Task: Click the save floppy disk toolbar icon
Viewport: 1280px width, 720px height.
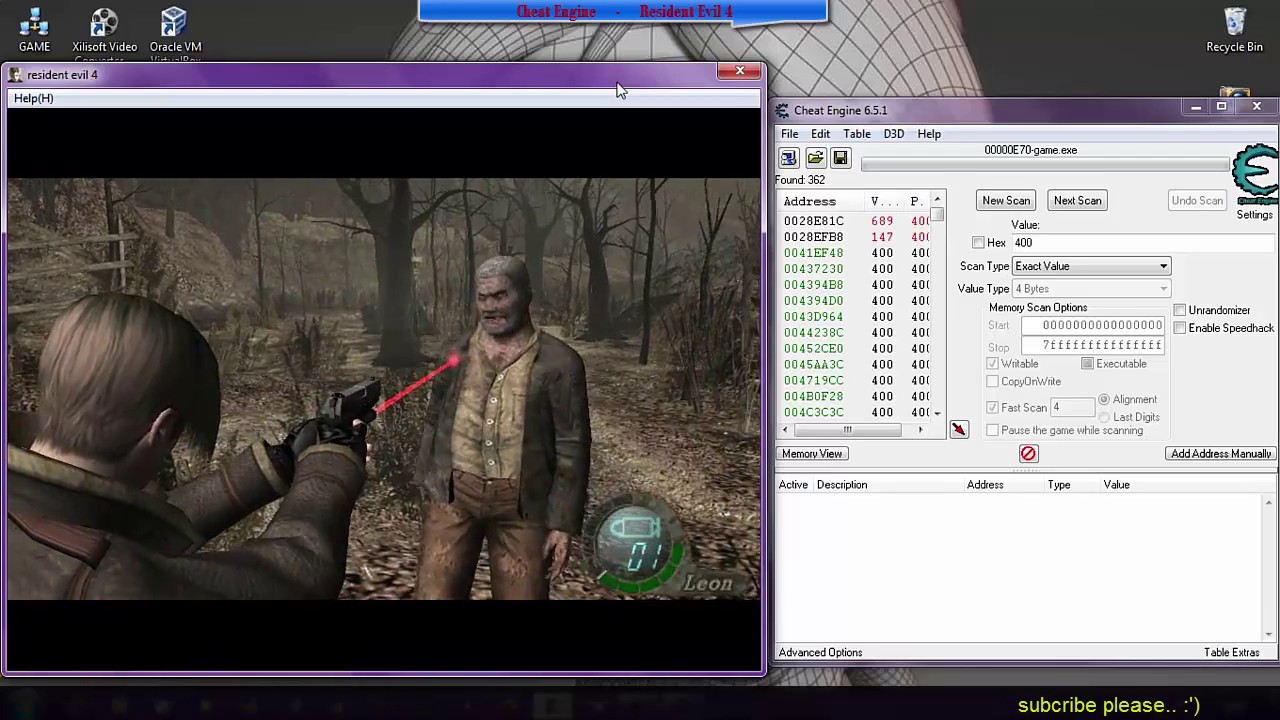Action: (840, 158)
